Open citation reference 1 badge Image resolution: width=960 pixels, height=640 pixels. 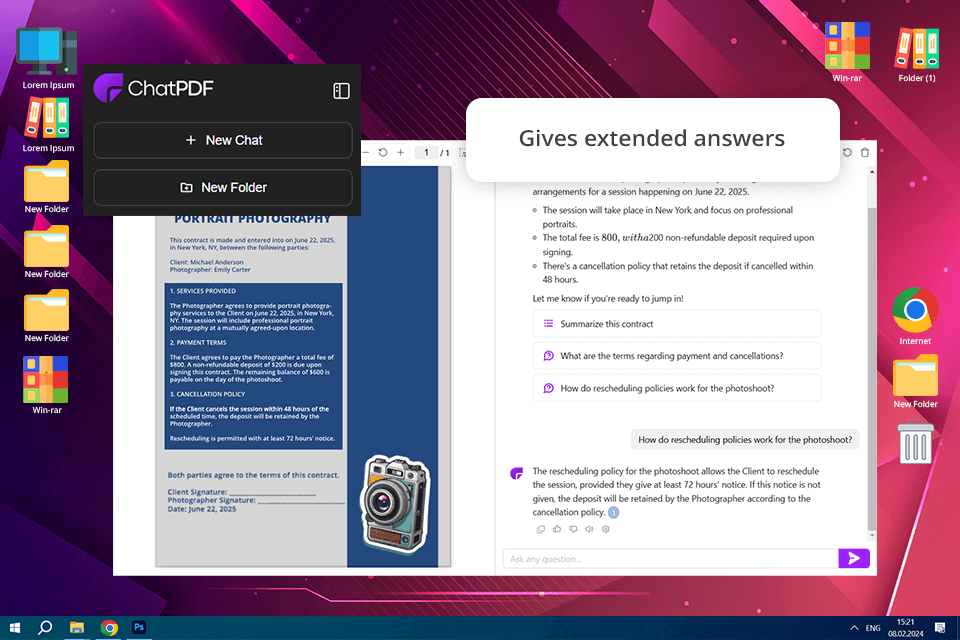tap(613, 513)
